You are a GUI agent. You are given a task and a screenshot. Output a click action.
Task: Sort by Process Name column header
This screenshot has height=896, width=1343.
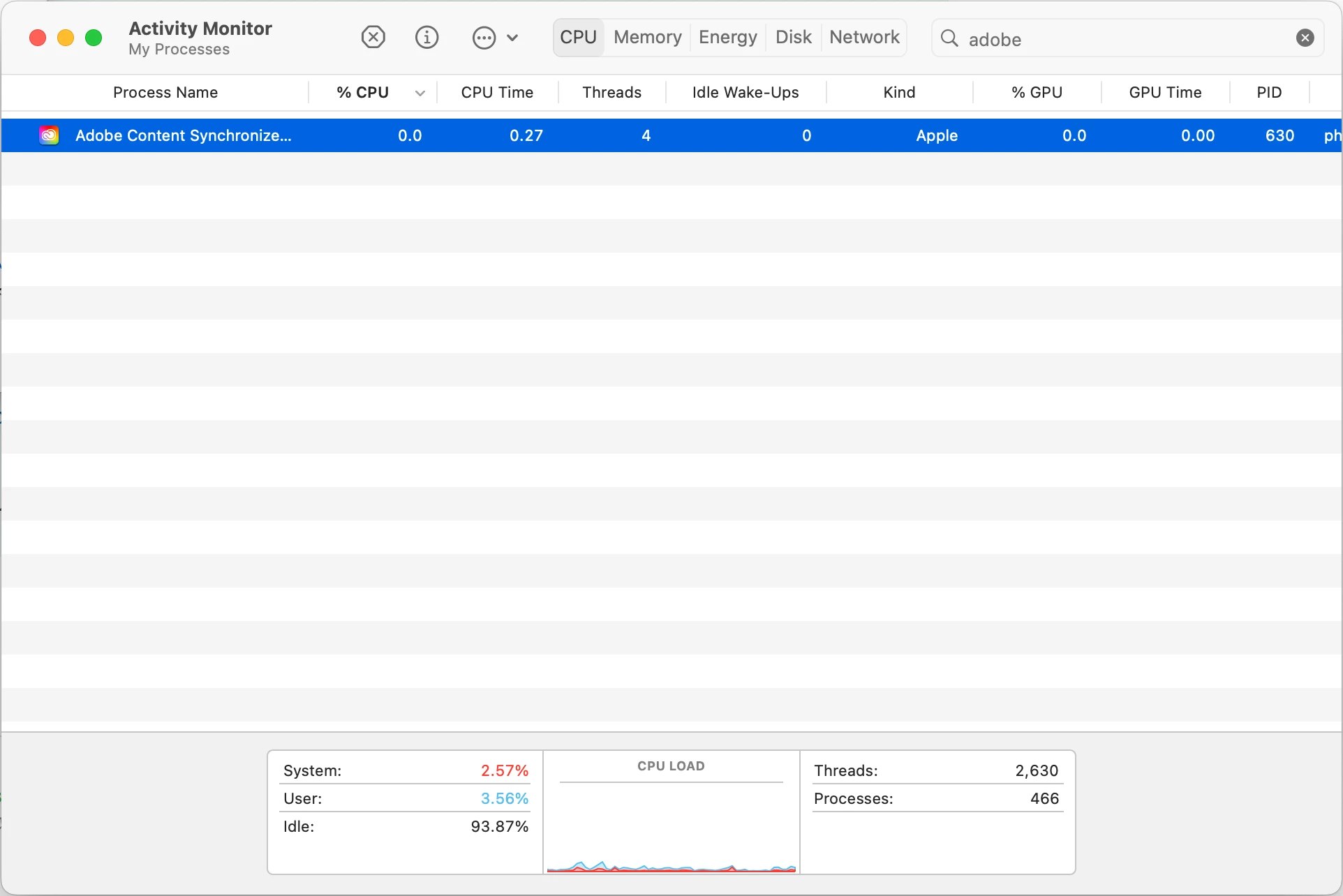click(x=165, y=93)
